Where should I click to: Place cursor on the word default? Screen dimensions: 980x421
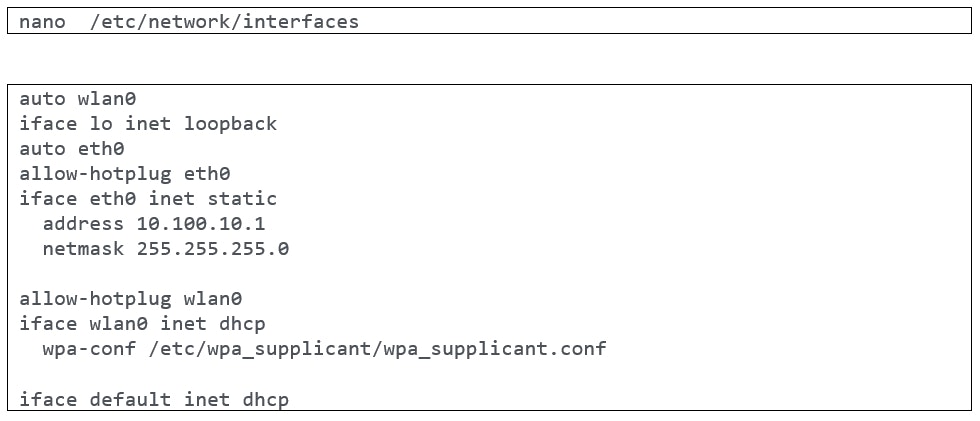tap(130, 400)
